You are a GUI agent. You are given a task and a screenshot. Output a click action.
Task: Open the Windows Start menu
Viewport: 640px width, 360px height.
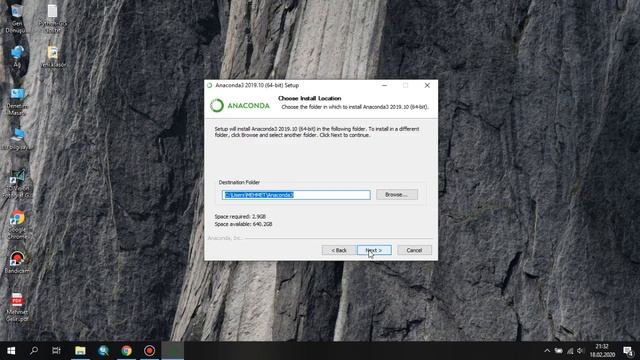point(11,351)
